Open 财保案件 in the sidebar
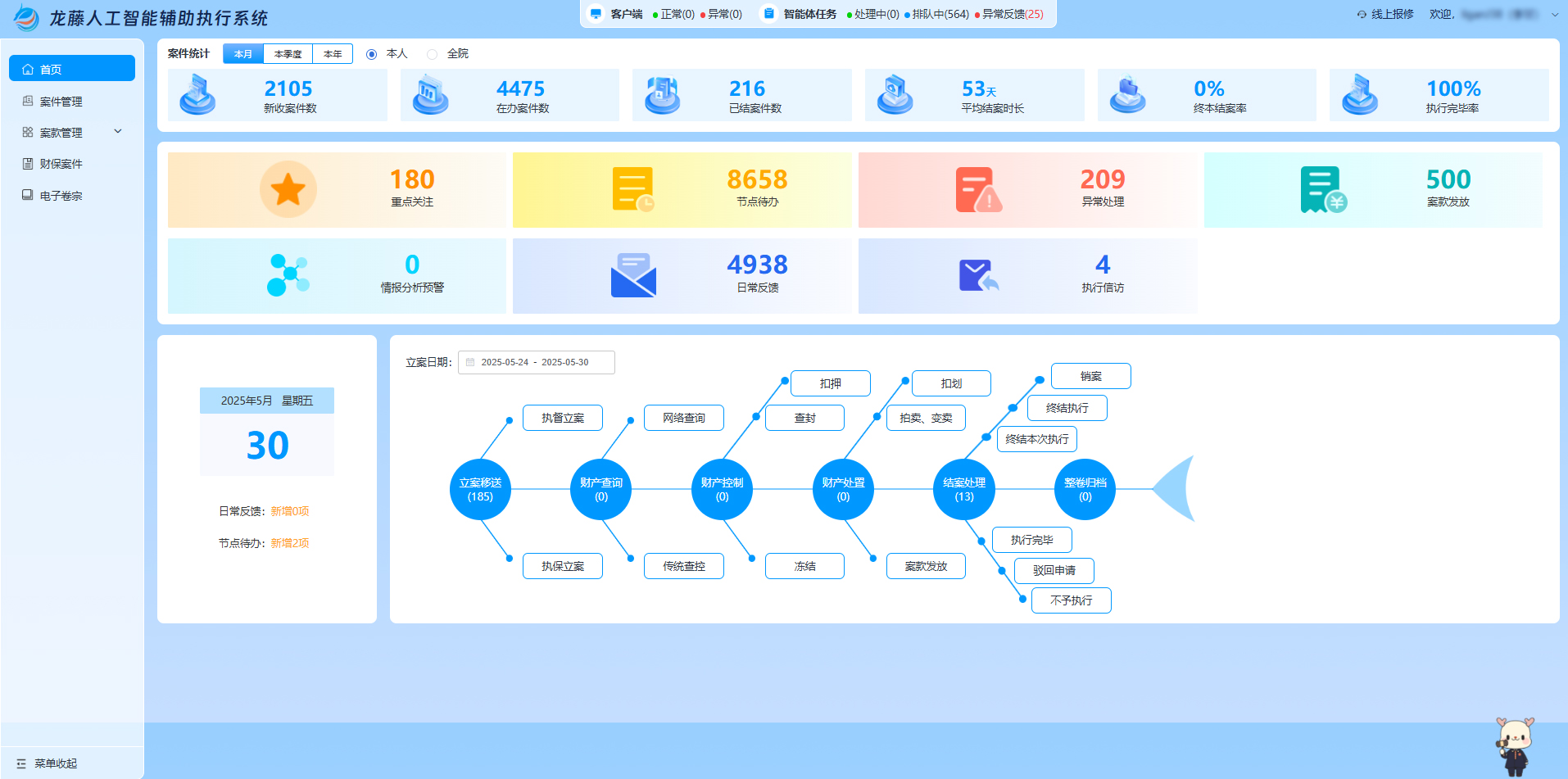The height and width of the screenshot is (779, 1568). pyautogui.click(x=61, y=164)
